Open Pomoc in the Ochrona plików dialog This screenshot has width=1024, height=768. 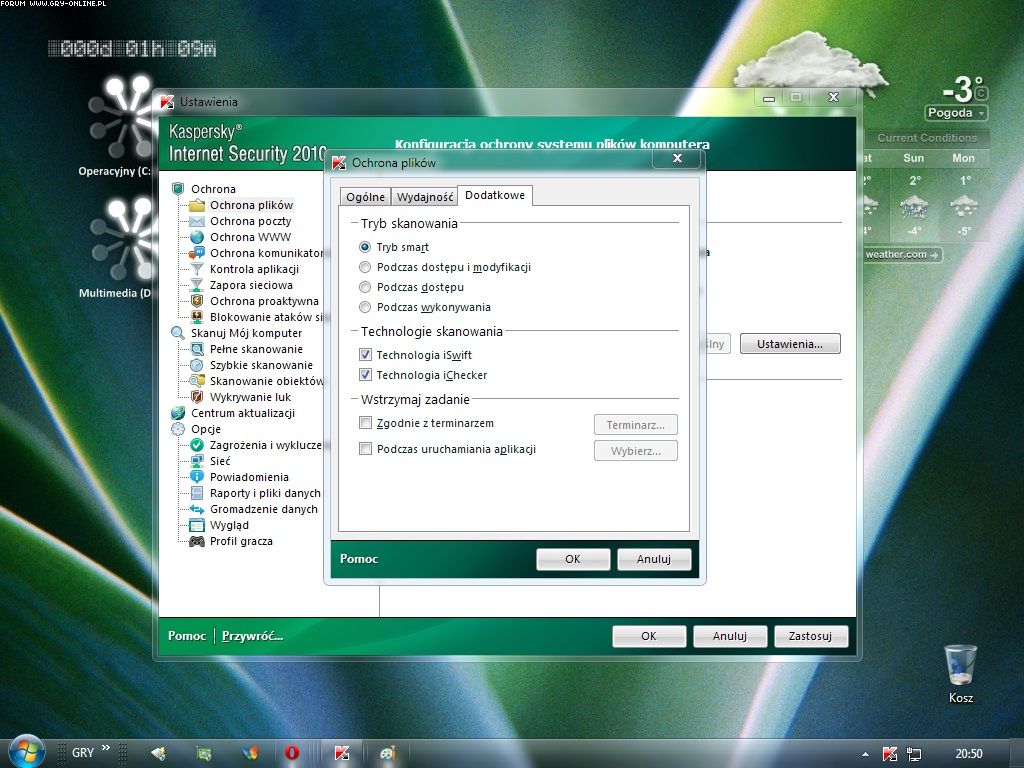coord(359,559)
